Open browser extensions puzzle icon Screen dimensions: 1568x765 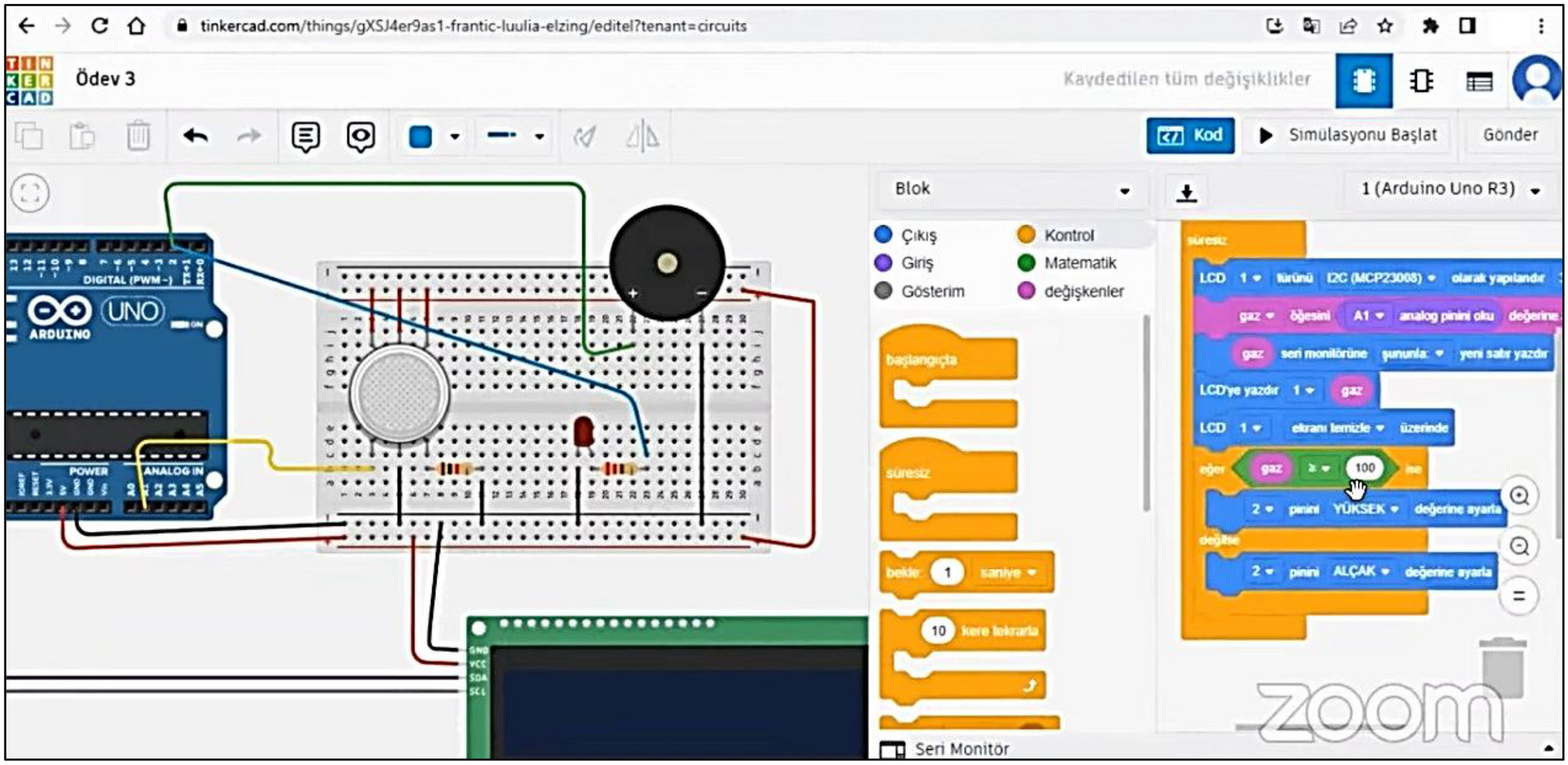coord(1430,26)
